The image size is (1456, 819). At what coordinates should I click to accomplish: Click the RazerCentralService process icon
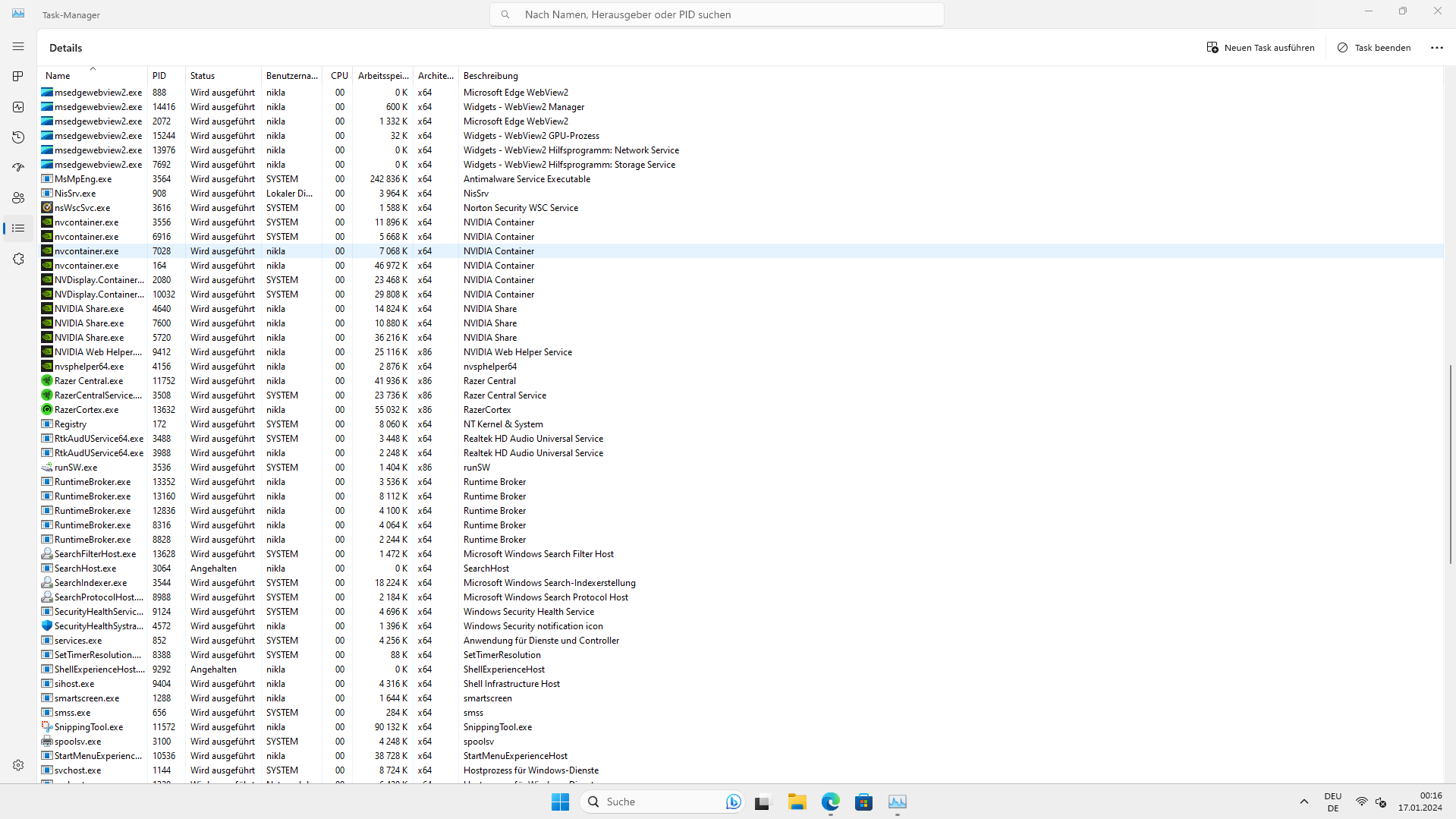pyautogui.click(x=47, y=395)
